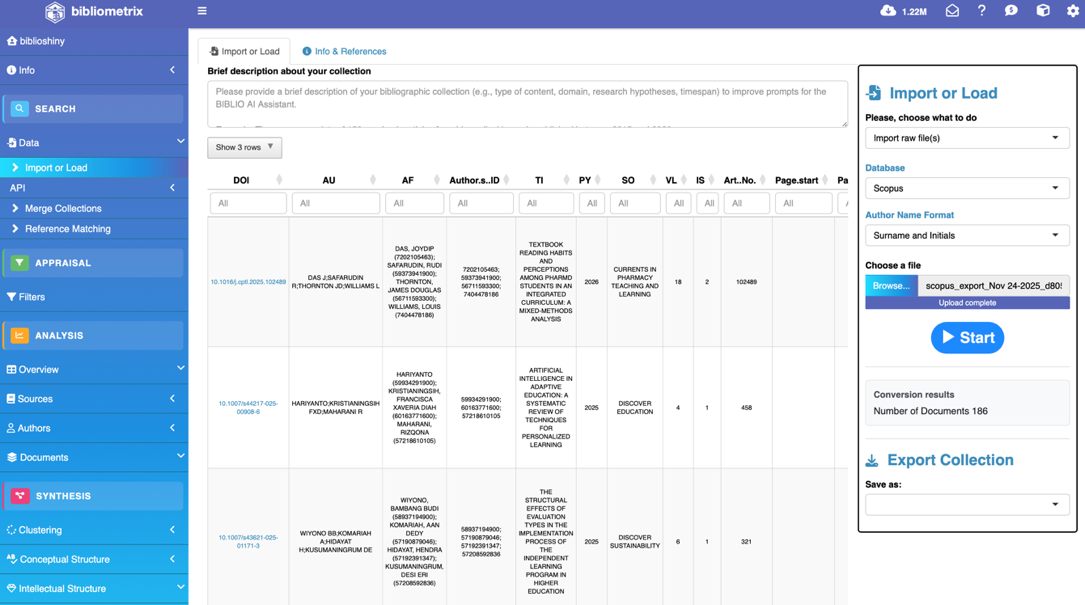
Task: Expand the Authors sidebar menu
Action: [x=94, y=428]
